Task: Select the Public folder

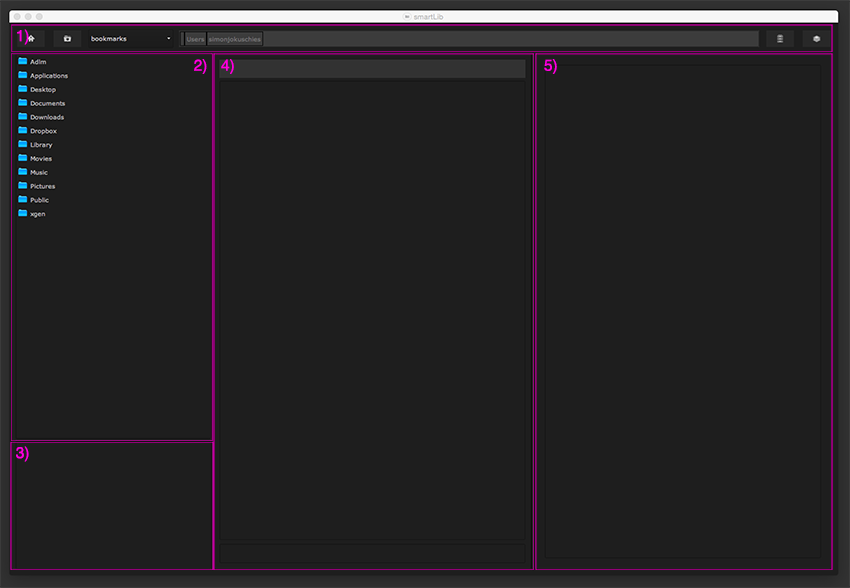Action: [x=39, y=200]
